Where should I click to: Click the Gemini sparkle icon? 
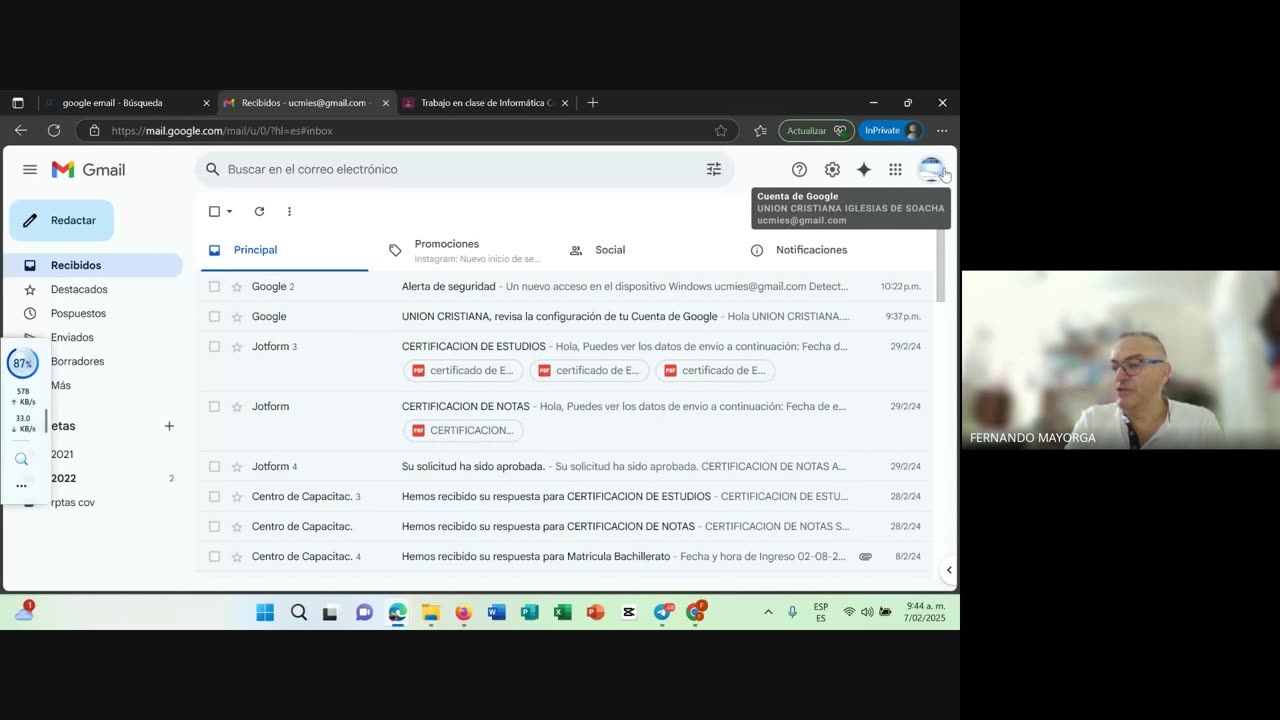pyautogui.click(x=864, y=170)
